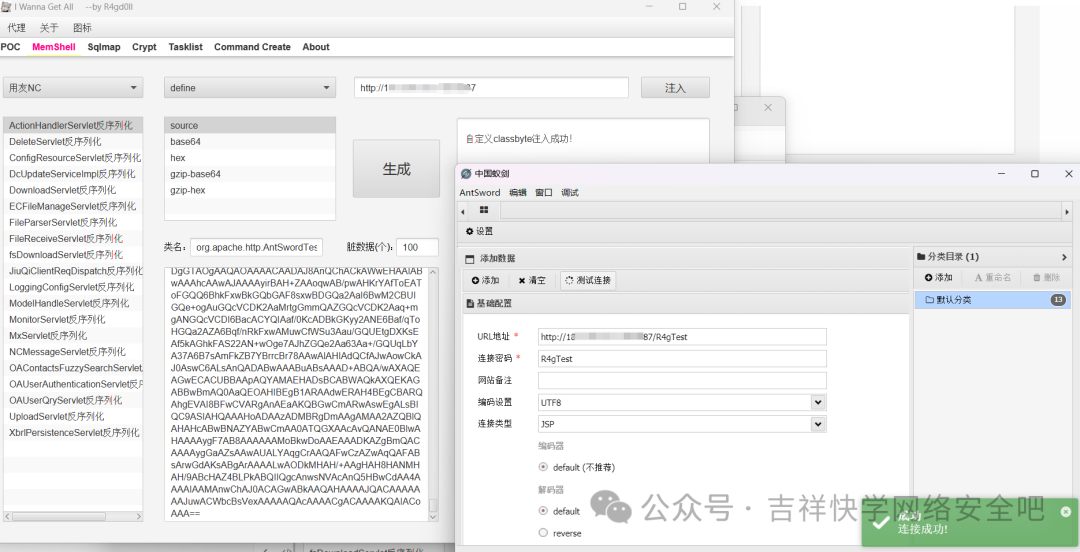Collapse the 分类目录 panel chevron
The width and height of the screenshot is (1080, 552).
pos(1064,257)
